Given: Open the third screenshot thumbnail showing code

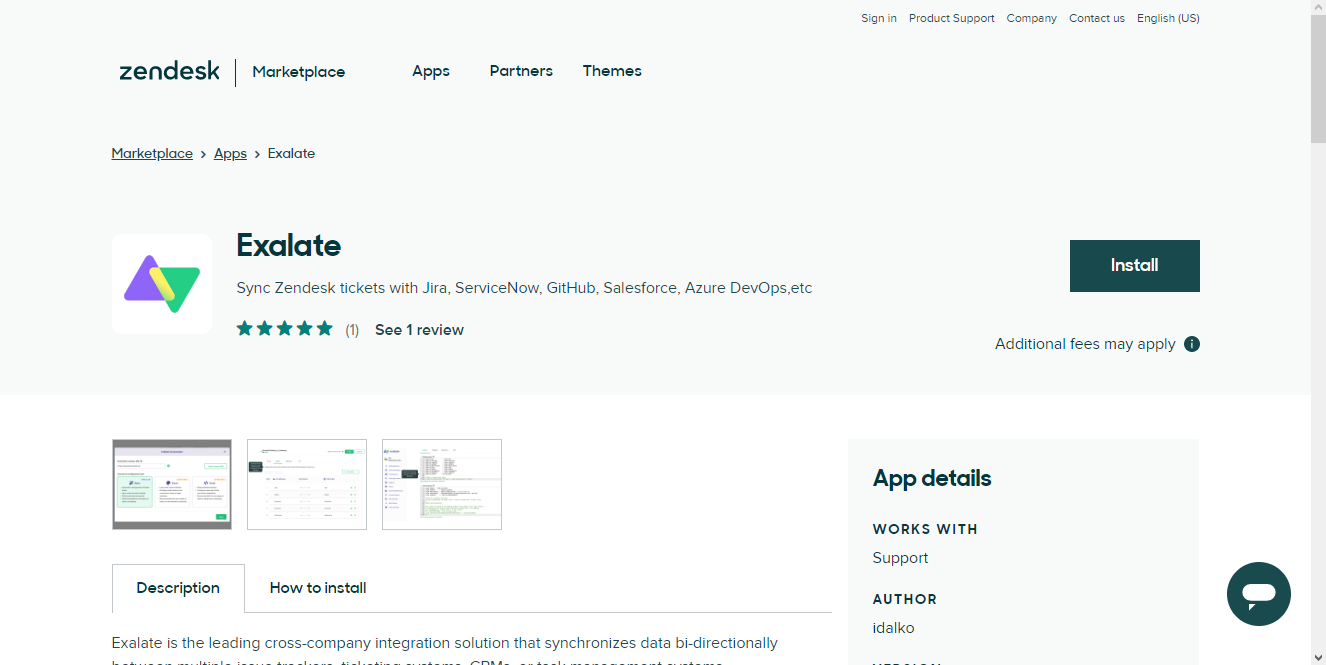Looking at the screenshot, I should click(x=442, y=484).
